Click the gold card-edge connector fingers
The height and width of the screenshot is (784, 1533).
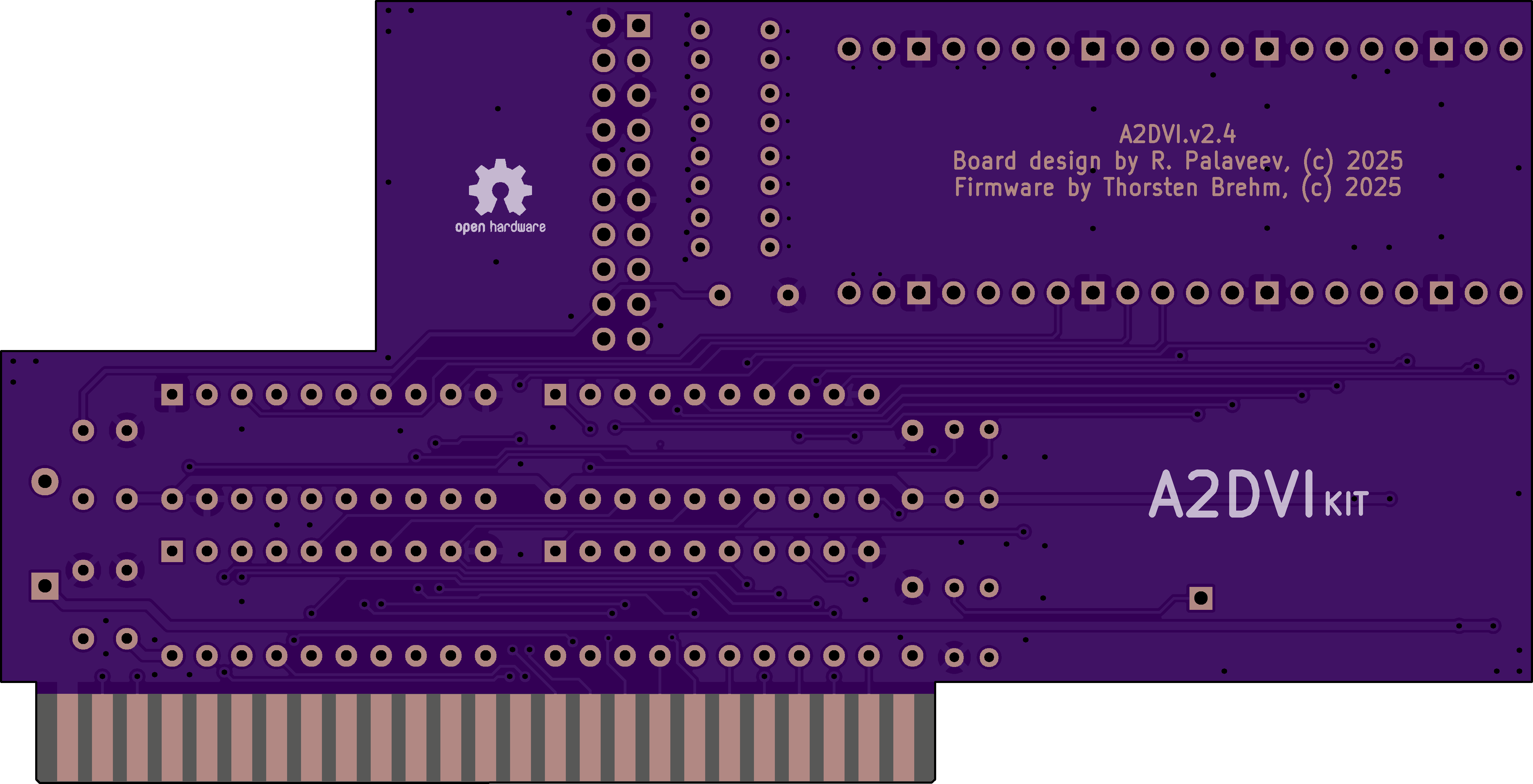(486, 738)
